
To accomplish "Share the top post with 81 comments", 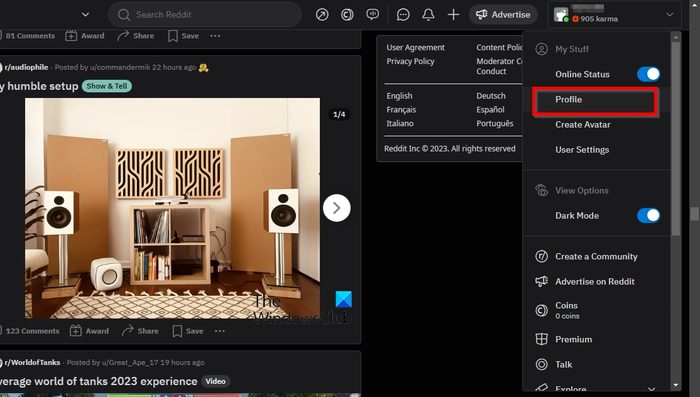I will [135, 36].
